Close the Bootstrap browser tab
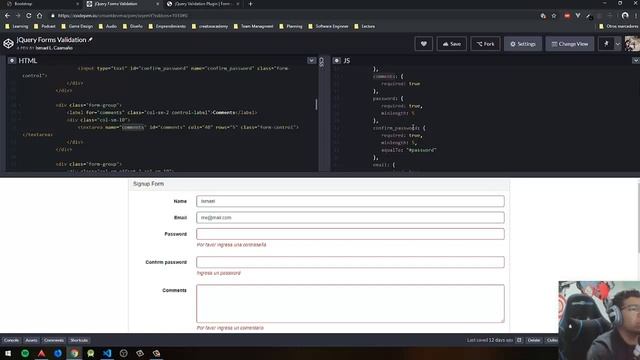Viewport: 640px width, 360px height. pyautogui.click(x=78, y=4)
